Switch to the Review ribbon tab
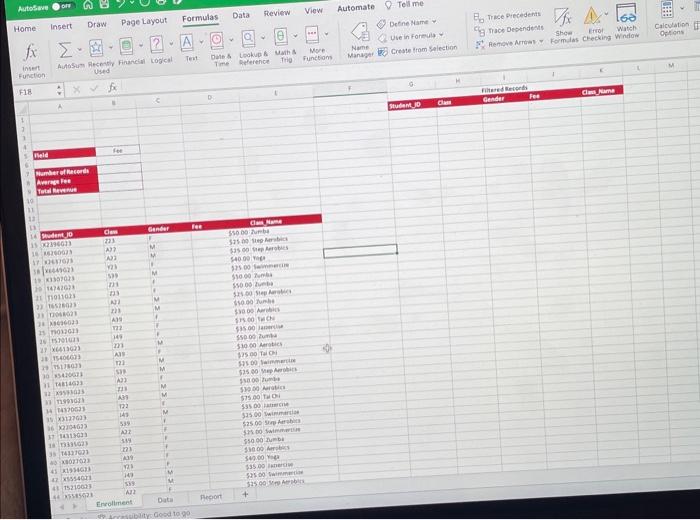Image resolution: width=700 pixels, height=520 pixels. click(277, 13)
